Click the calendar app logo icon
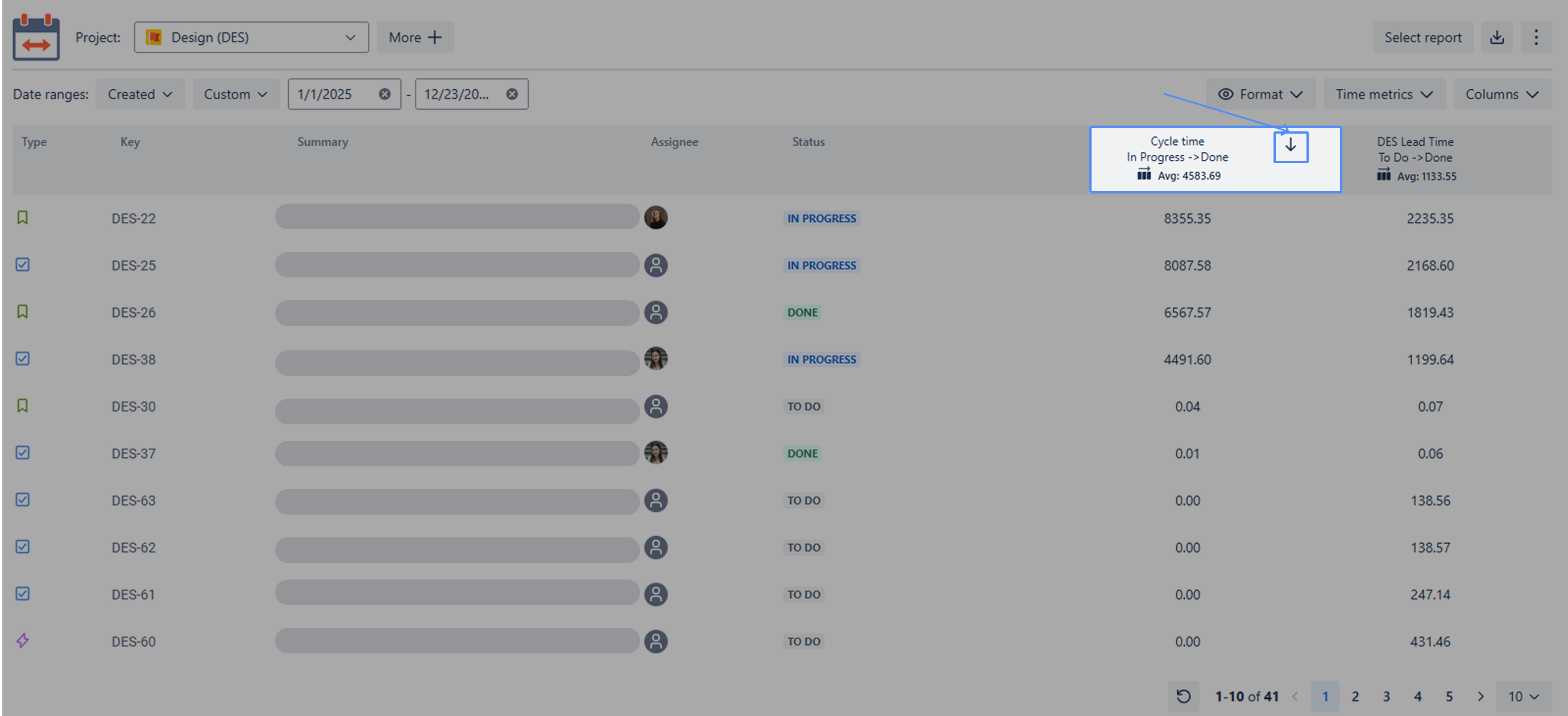The height and width of the screenshot is (716, 1568). 36,38
